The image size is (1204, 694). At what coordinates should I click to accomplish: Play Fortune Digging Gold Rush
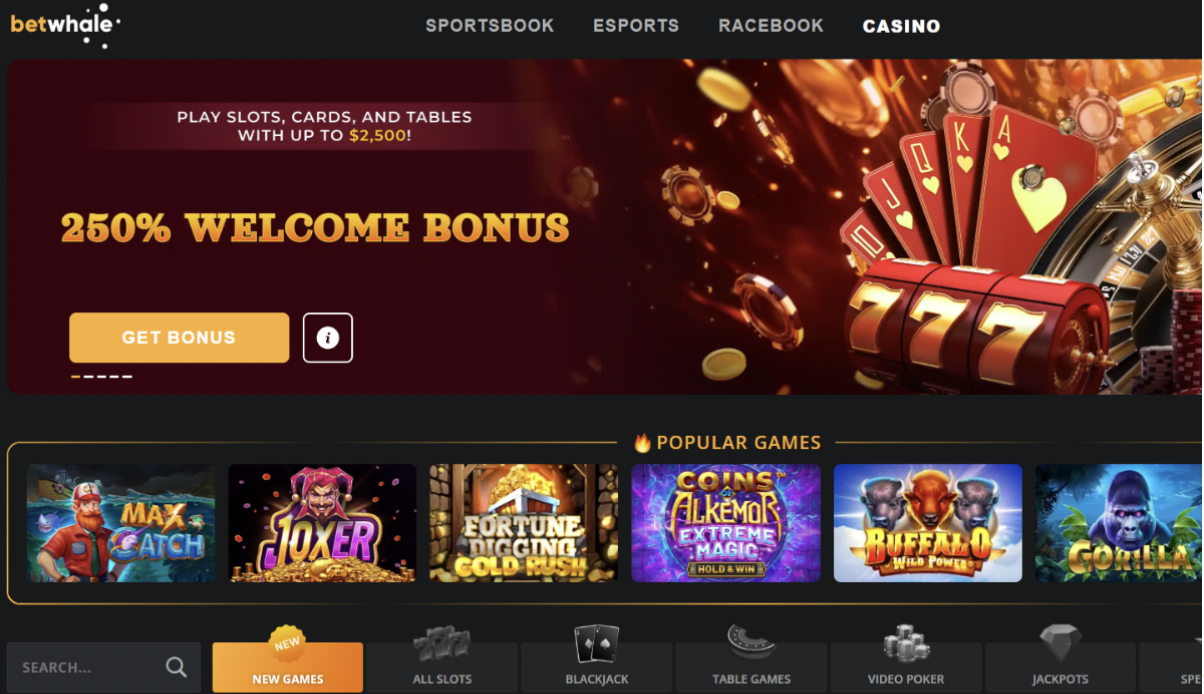coord(524,523)
